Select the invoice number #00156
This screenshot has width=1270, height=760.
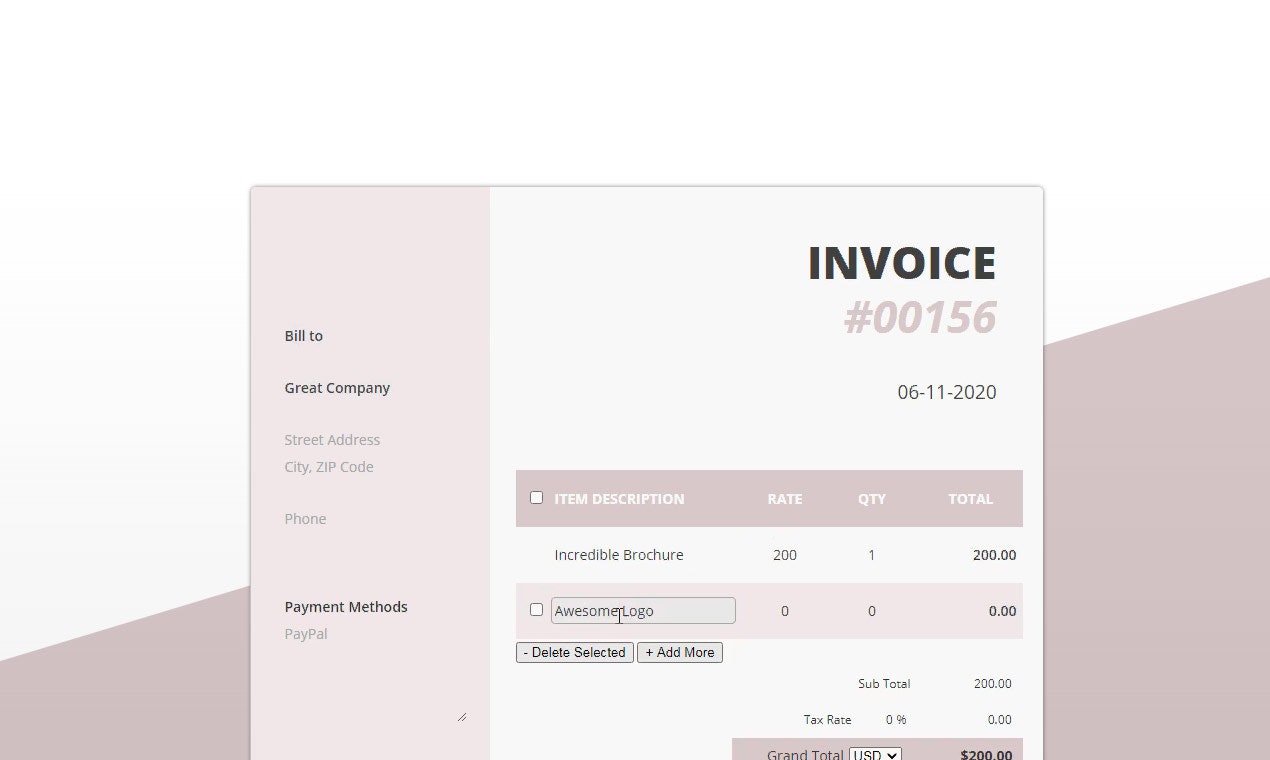point(918,317)
